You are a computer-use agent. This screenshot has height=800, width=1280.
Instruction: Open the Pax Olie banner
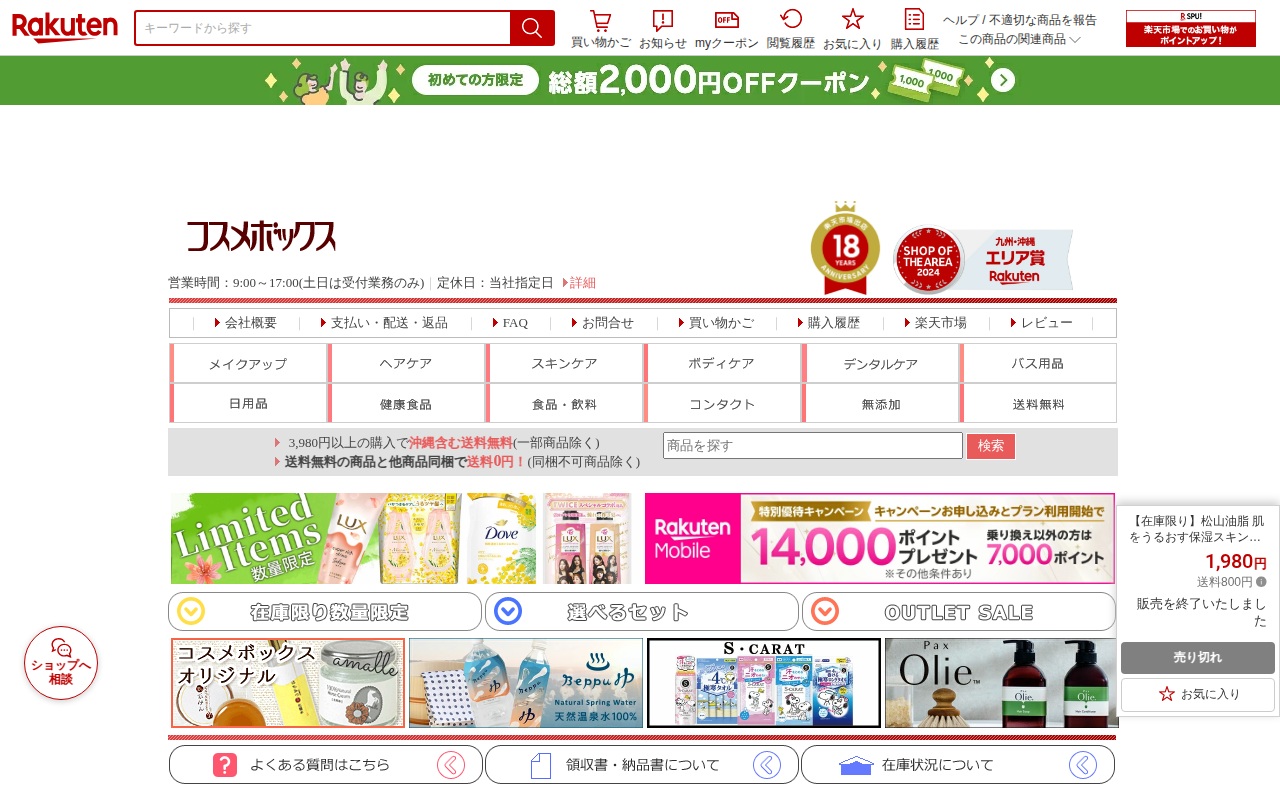tap(1001, 683)
